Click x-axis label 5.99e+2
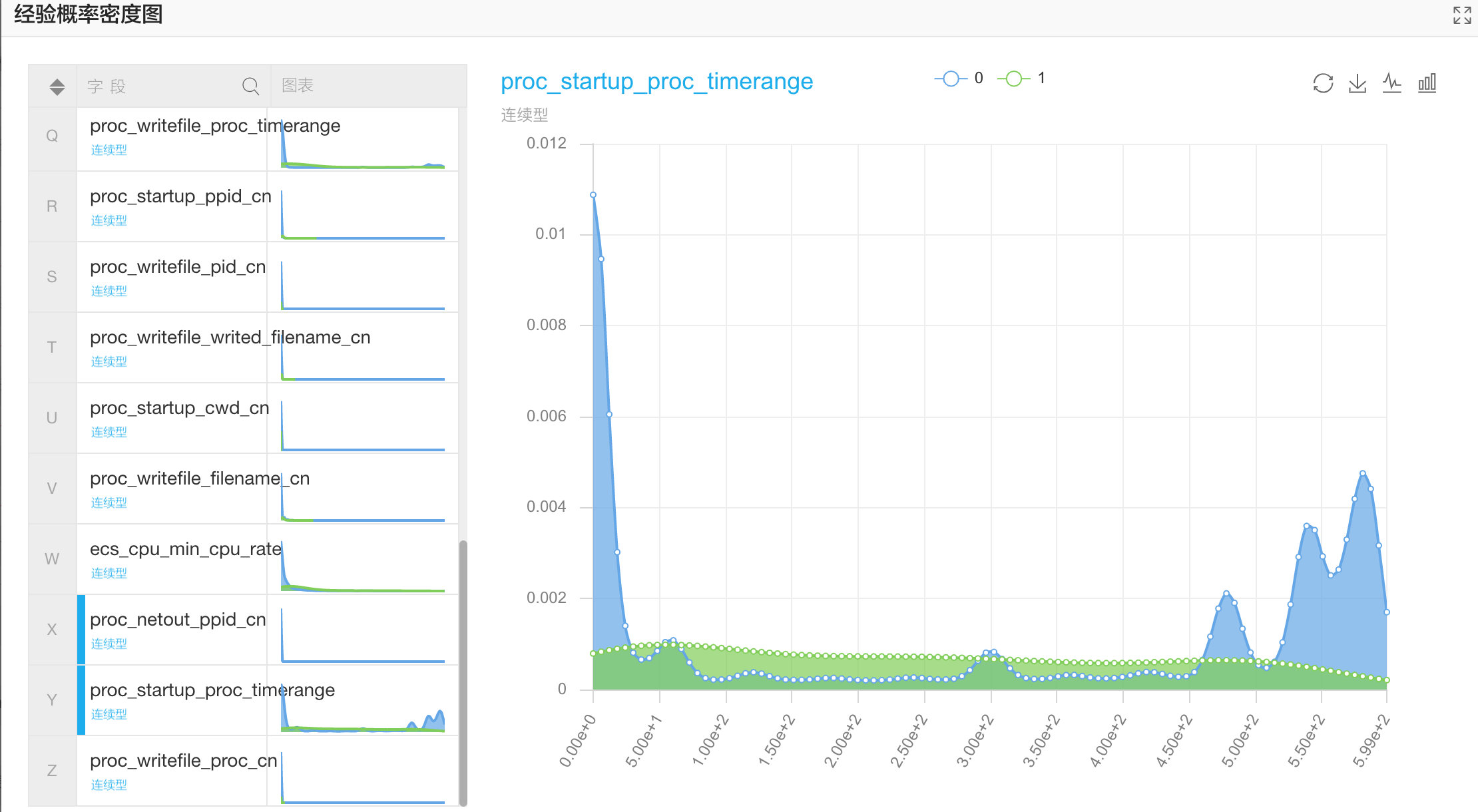 [1371, 741]
